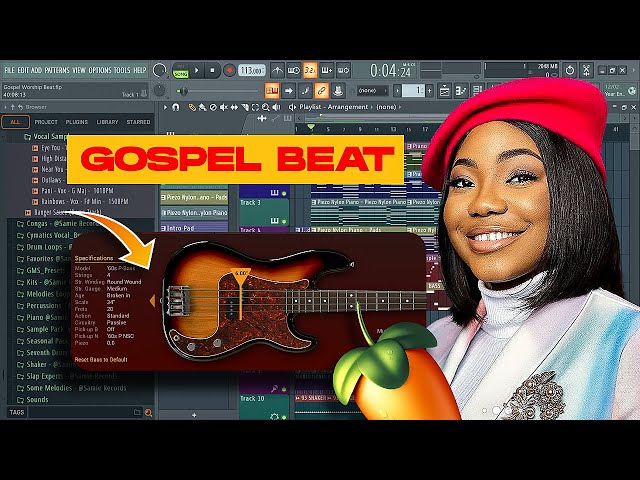The height and width of the screenshot is (480, 640).
Task: Click the tool icon right of circular arrow
Action: pos(586,70)
